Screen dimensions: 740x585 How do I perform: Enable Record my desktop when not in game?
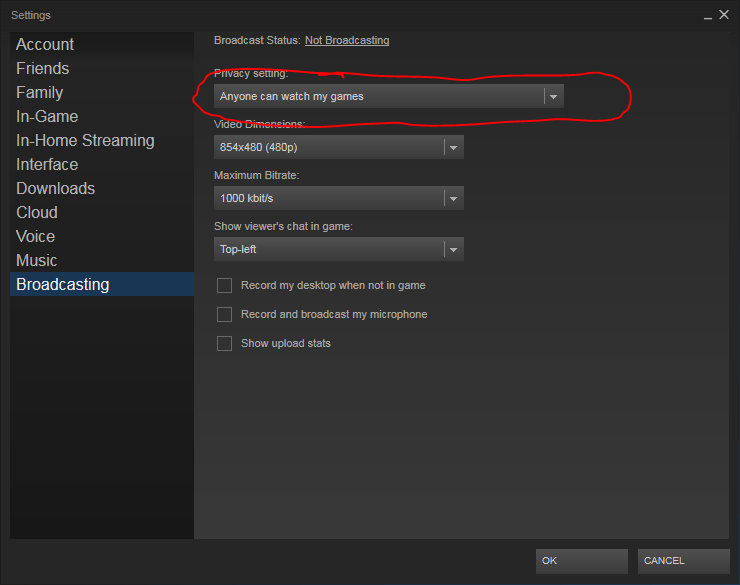(224, 285)
